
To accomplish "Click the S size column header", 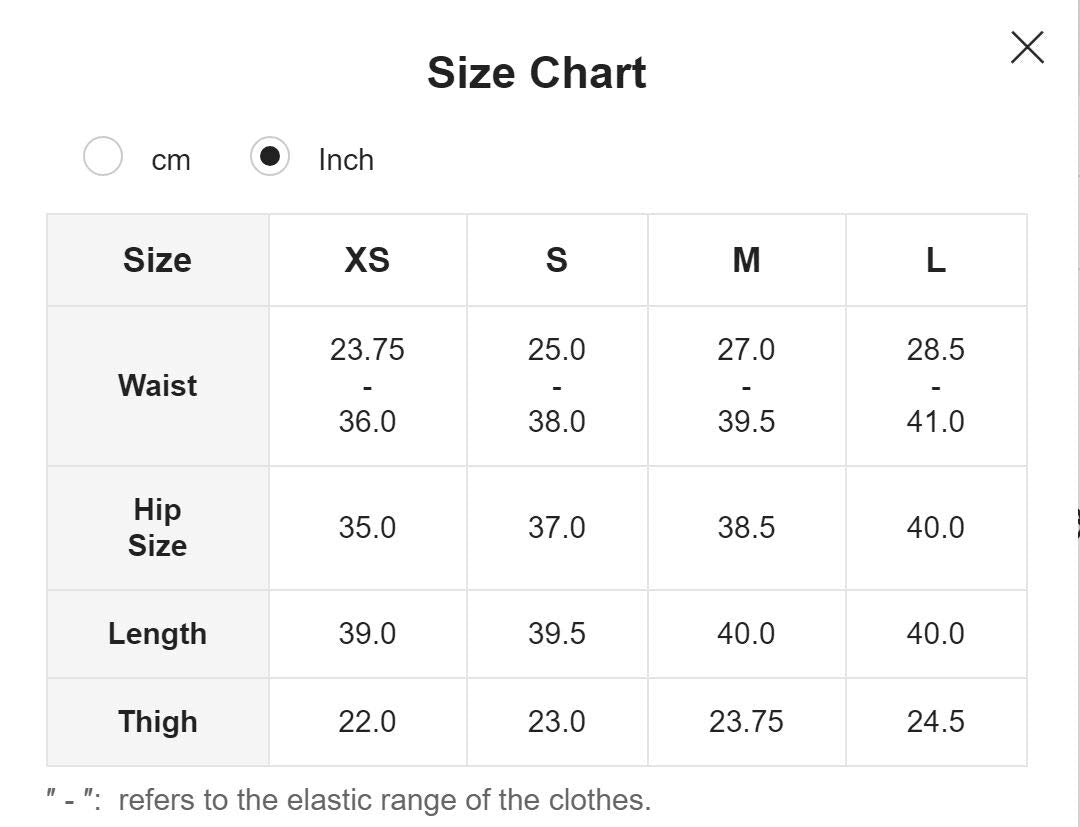I will pyautogui.click(x=556, y=260).
